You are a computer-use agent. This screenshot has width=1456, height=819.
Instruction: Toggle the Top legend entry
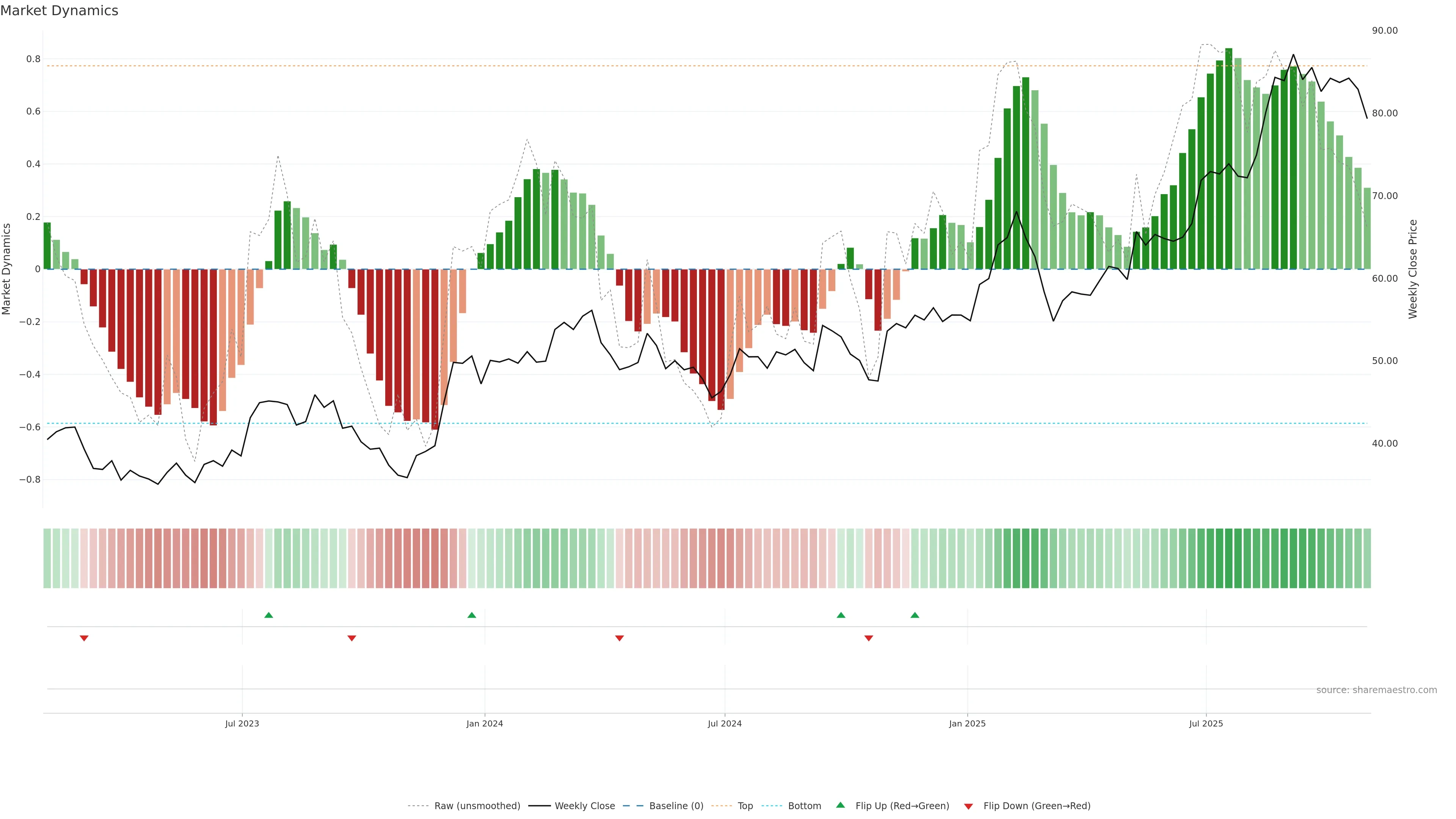click(x=745, y=806)
